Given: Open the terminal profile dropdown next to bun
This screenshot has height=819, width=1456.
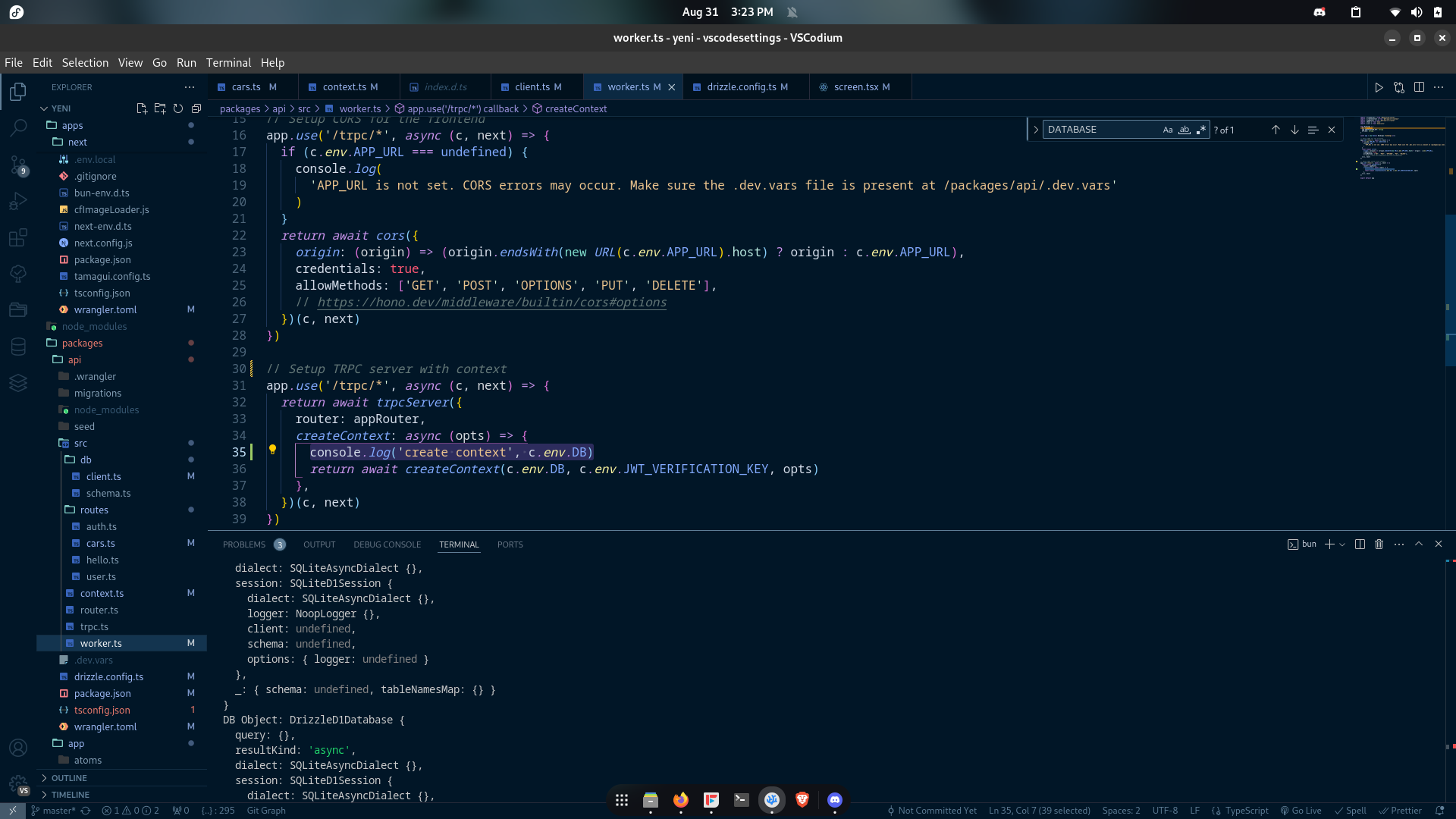Looking at the screenshot, I should pyautogui.click(x=1342, y=544).
